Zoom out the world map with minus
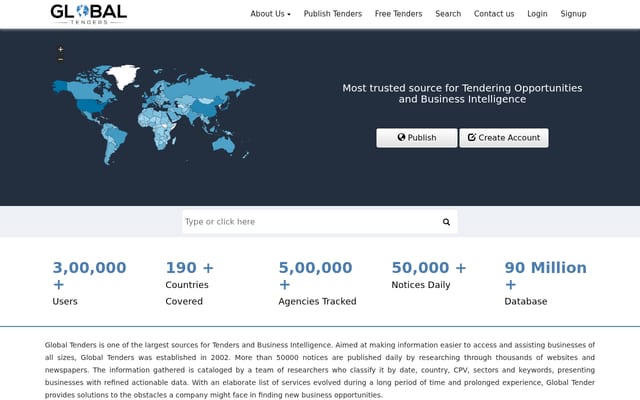This screenshot has width=640, height=400. (x=60, y=60)
